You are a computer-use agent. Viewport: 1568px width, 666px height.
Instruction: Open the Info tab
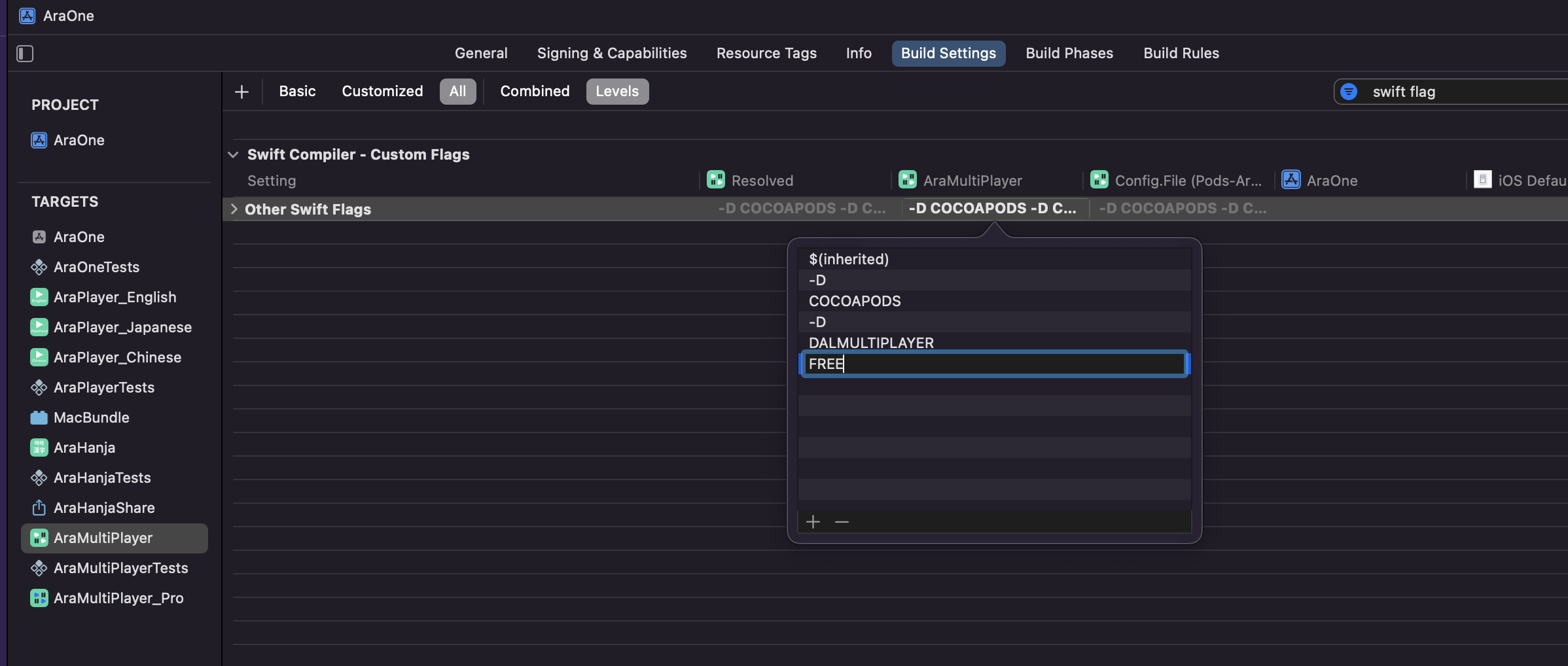click(x=859, y=53)
